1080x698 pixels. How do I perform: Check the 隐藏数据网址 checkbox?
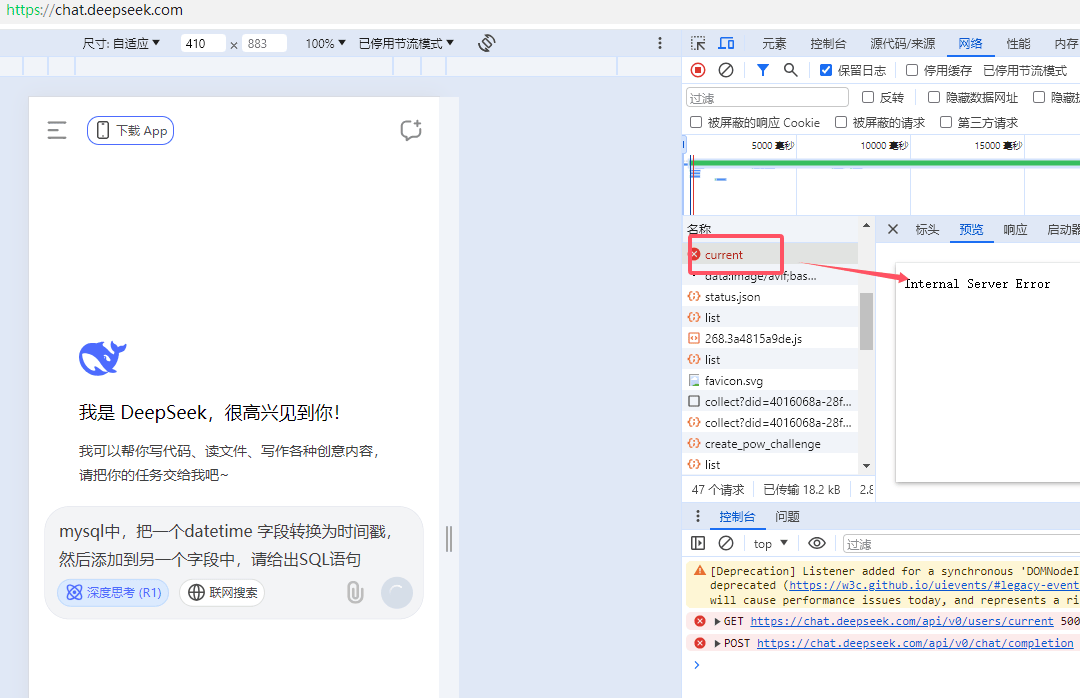pyautogui.click(x=934, y=97)
